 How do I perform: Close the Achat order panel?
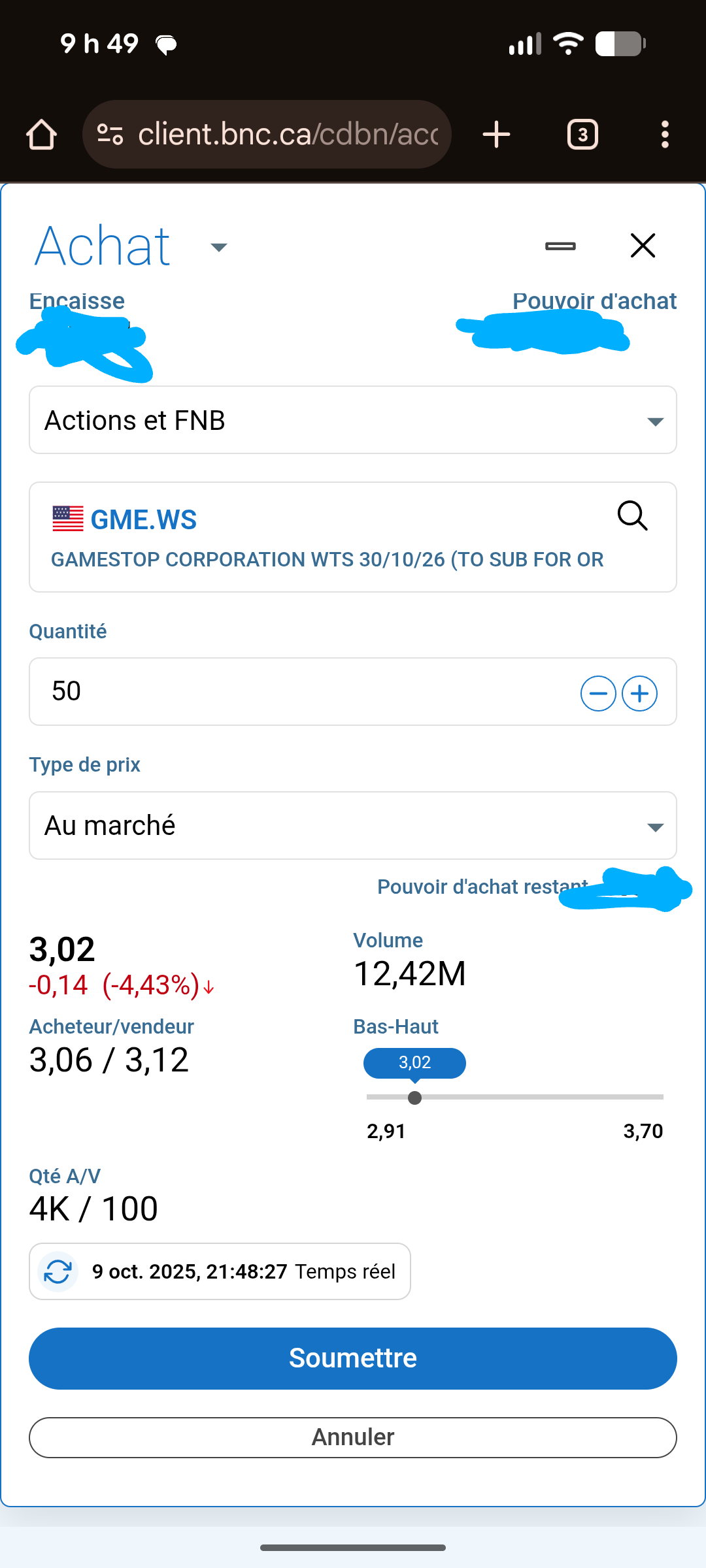[x=643, y=246]
